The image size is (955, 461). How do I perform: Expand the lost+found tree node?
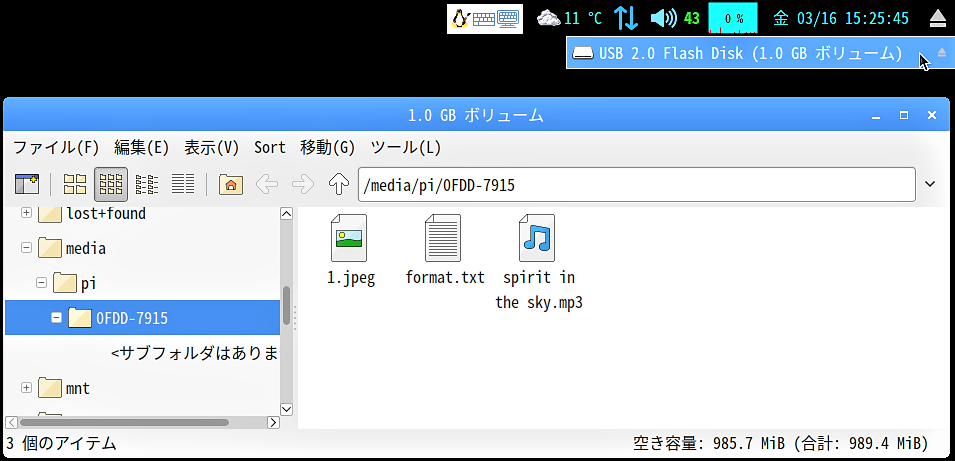coord(26,213)
